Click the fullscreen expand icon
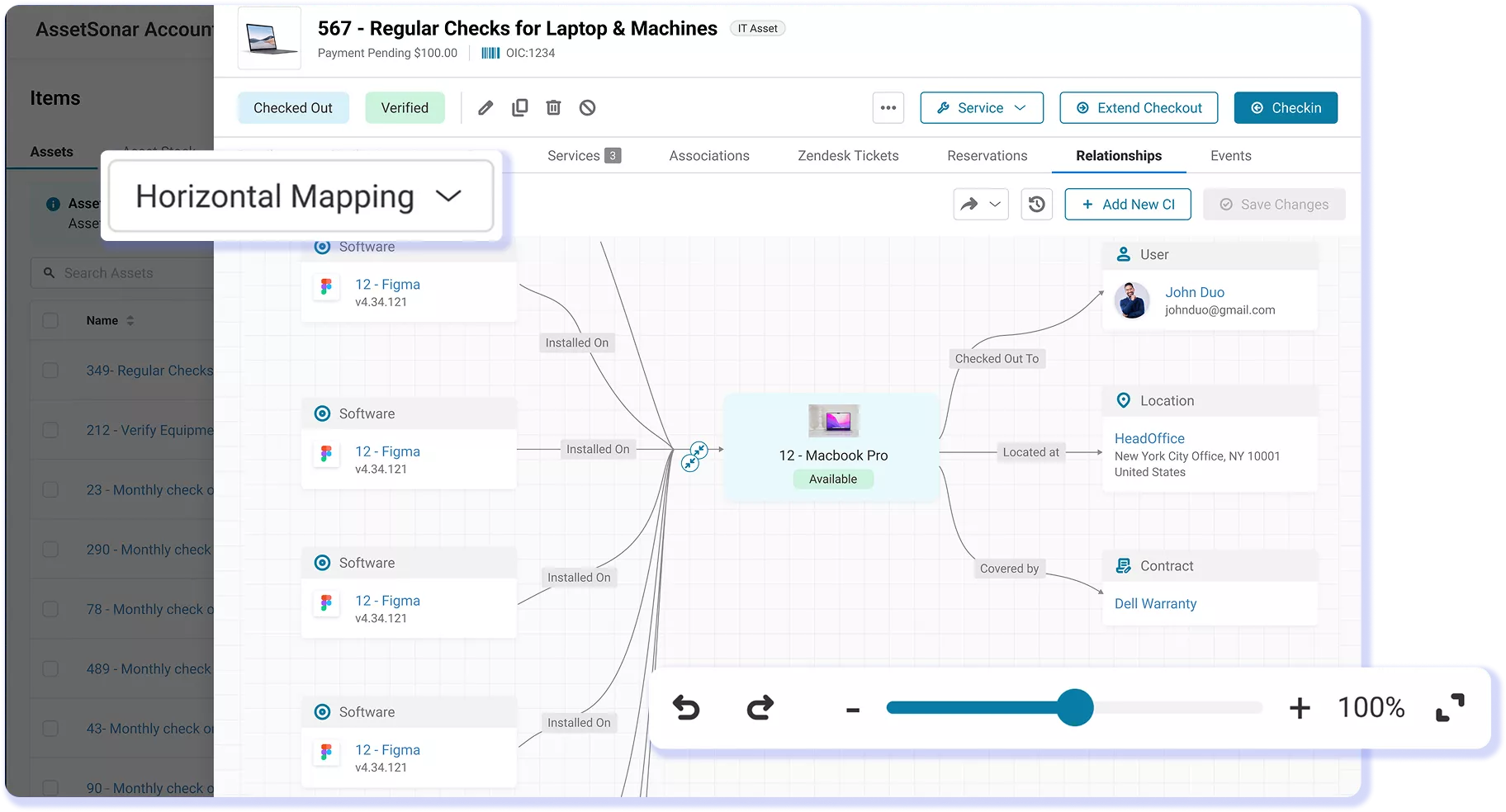The height and width of the screenshot is (812, 1506). [1450, 708]
